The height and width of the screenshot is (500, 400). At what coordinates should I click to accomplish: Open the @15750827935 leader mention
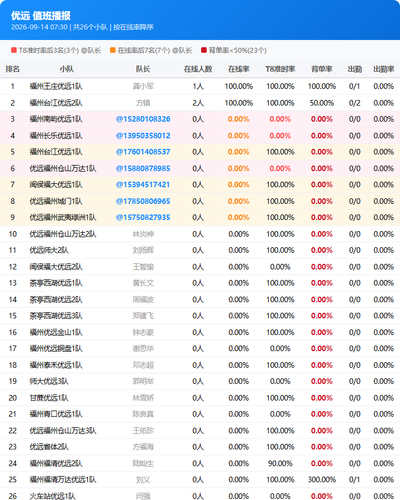(143, 217)
